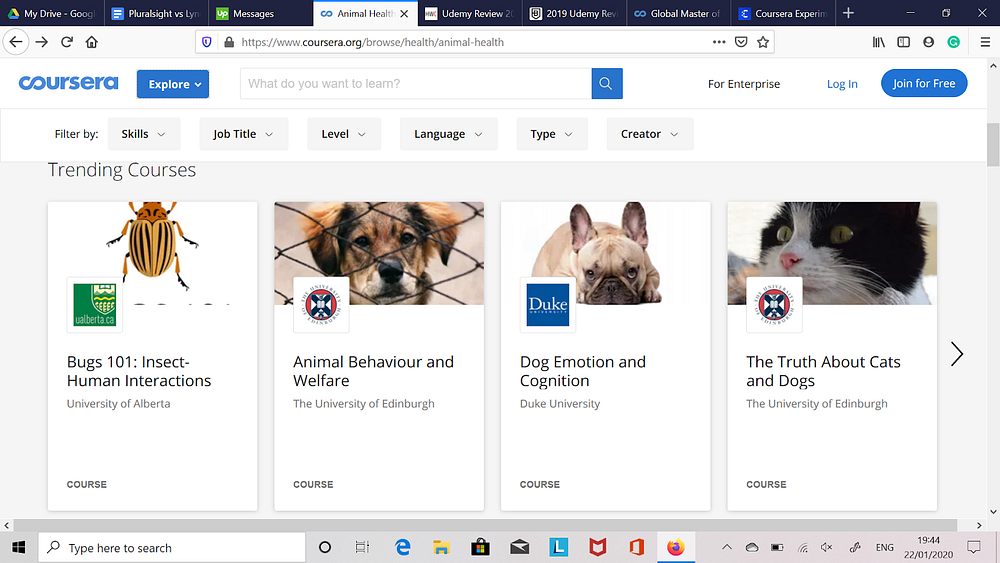This screenshot has height=563, width=1000.
Task: Expand the Job Title filter
Action: pos(244,134)
